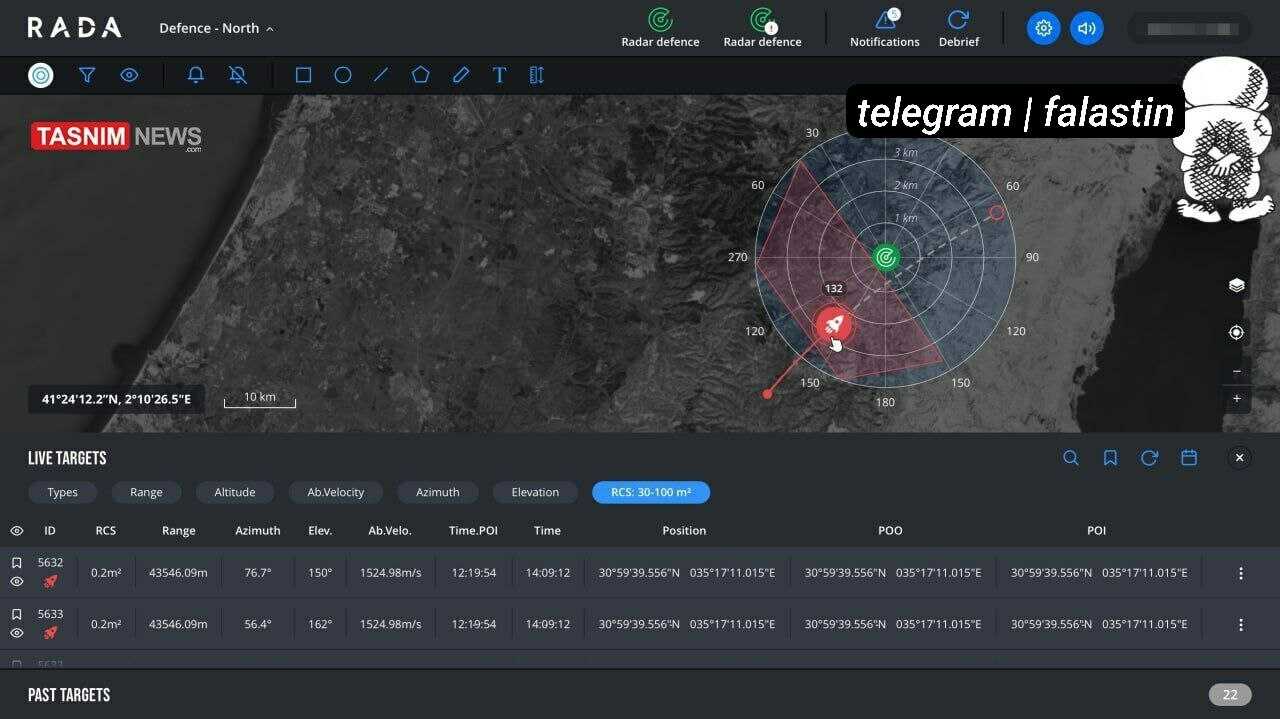Toggle visibility eye for target 5632

click(x=17, y=582)
